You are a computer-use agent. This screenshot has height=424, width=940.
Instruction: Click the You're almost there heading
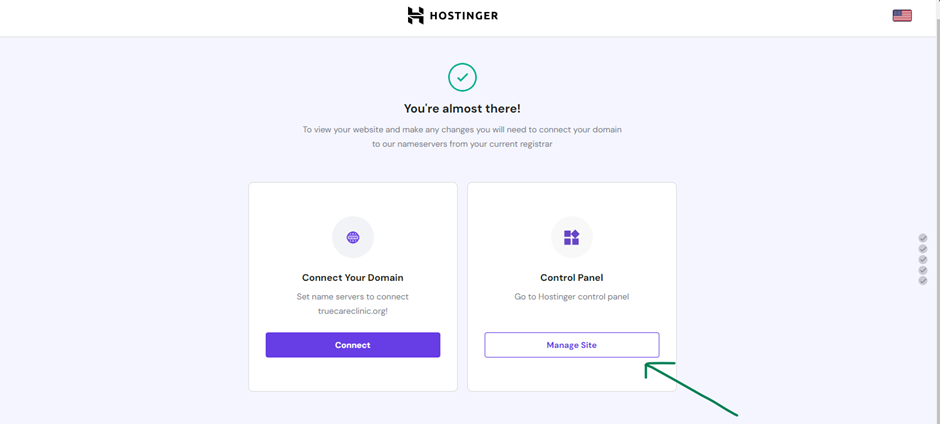tap(462, 109)
